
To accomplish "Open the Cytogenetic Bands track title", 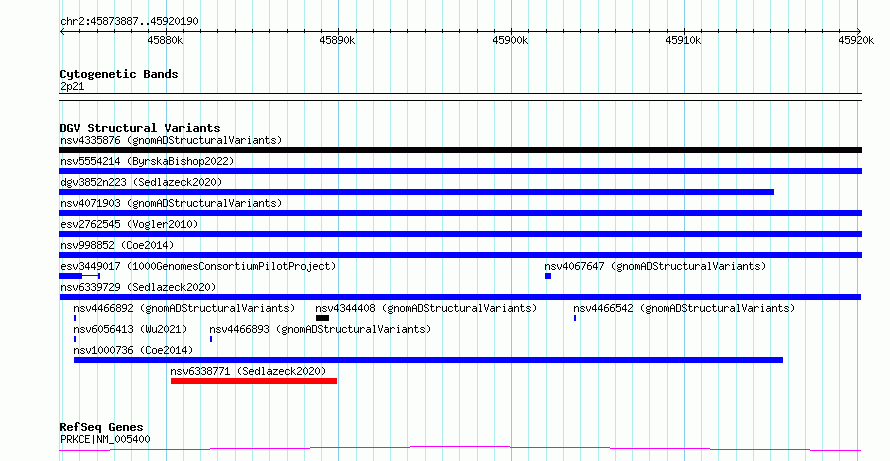I will point(119,74).
